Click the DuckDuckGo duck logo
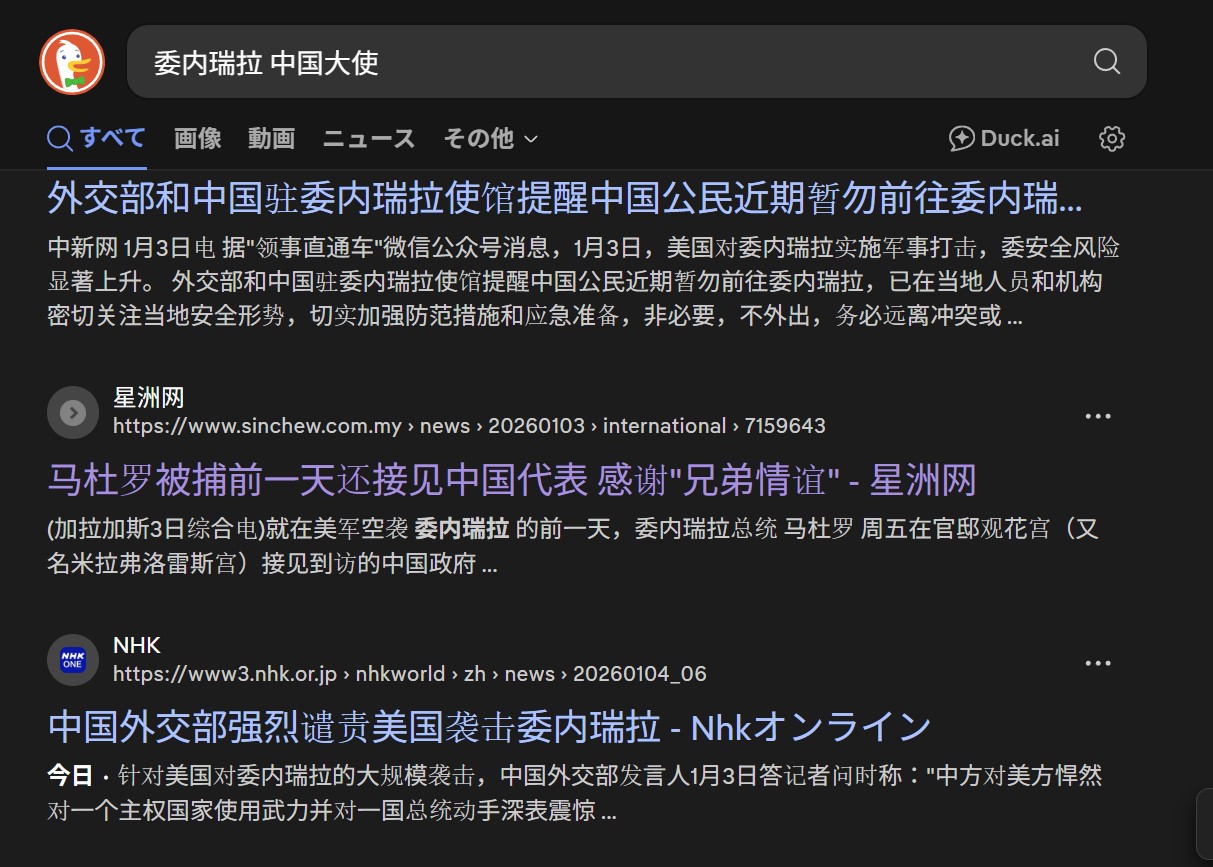The width and height of the screenshot is (1213, 867). 72,62
